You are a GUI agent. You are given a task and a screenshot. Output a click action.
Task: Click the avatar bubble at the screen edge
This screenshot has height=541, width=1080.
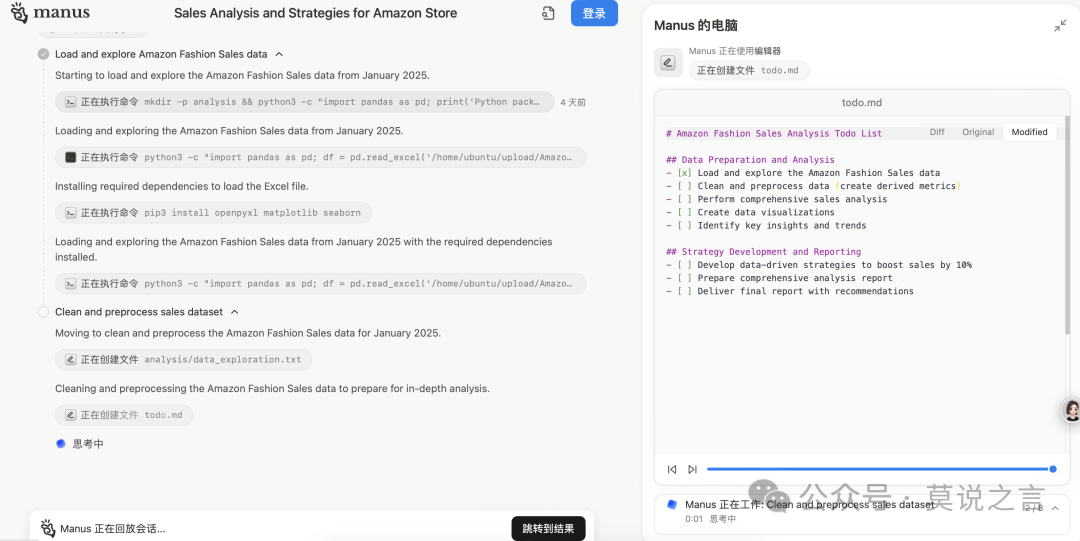coord(1071,411)
